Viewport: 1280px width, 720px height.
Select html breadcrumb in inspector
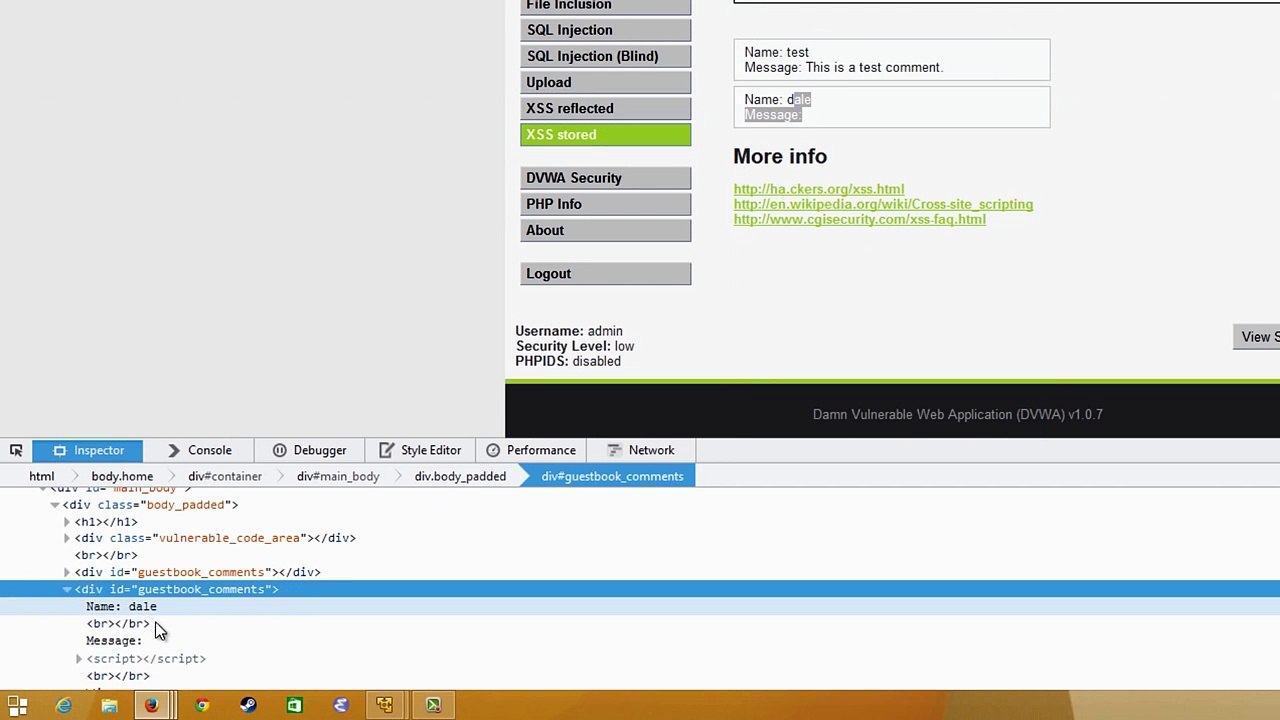41,476
